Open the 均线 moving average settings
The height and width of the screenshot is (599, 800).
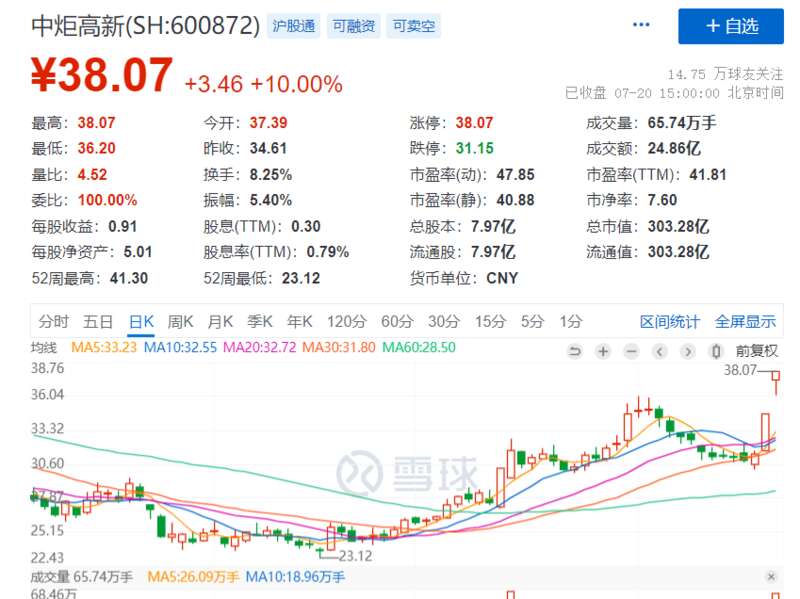click(44, 348)
